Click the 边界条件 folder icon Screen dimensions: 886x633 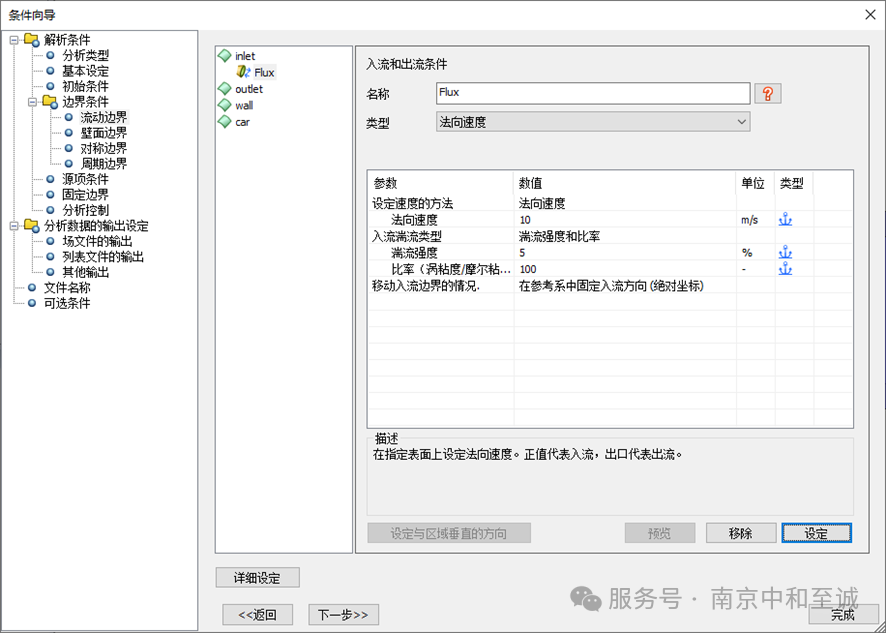pyautogui.click(x=50, y=102)
